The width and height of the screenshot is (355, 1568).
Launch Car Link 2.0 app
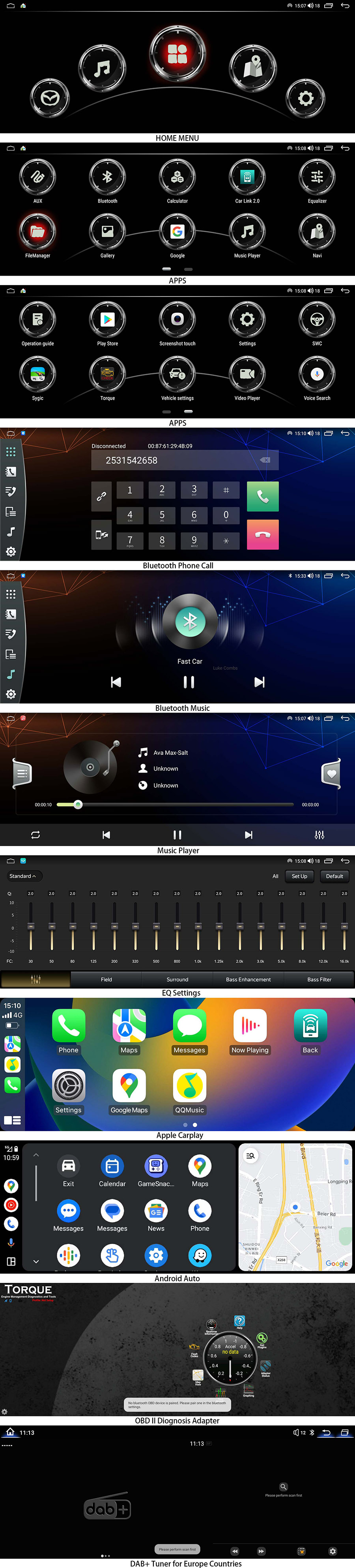pyautogui.click(x=247, y=177)
